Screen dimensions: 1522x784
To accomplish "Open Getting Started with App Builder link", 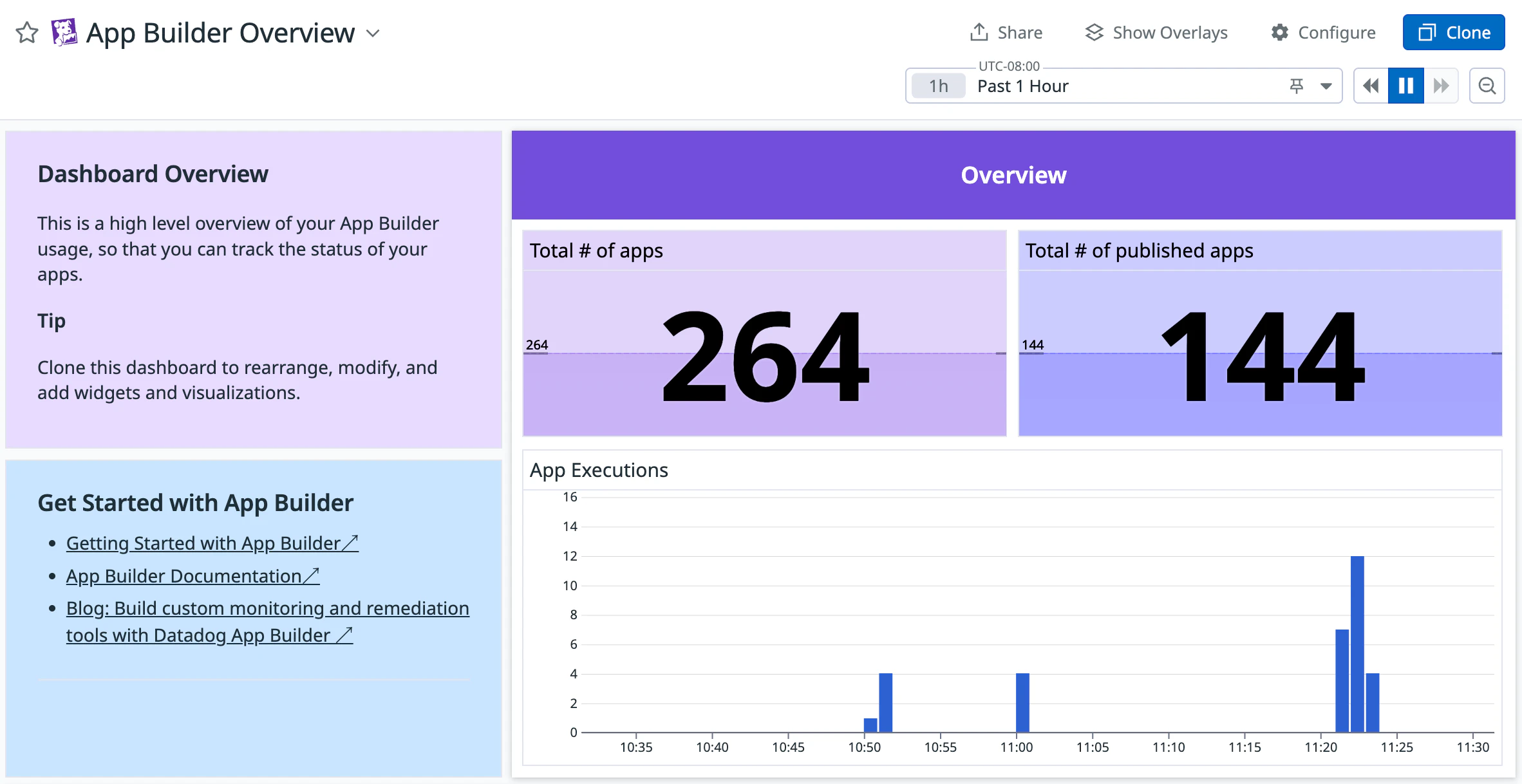I will click(x=212, y=543).
